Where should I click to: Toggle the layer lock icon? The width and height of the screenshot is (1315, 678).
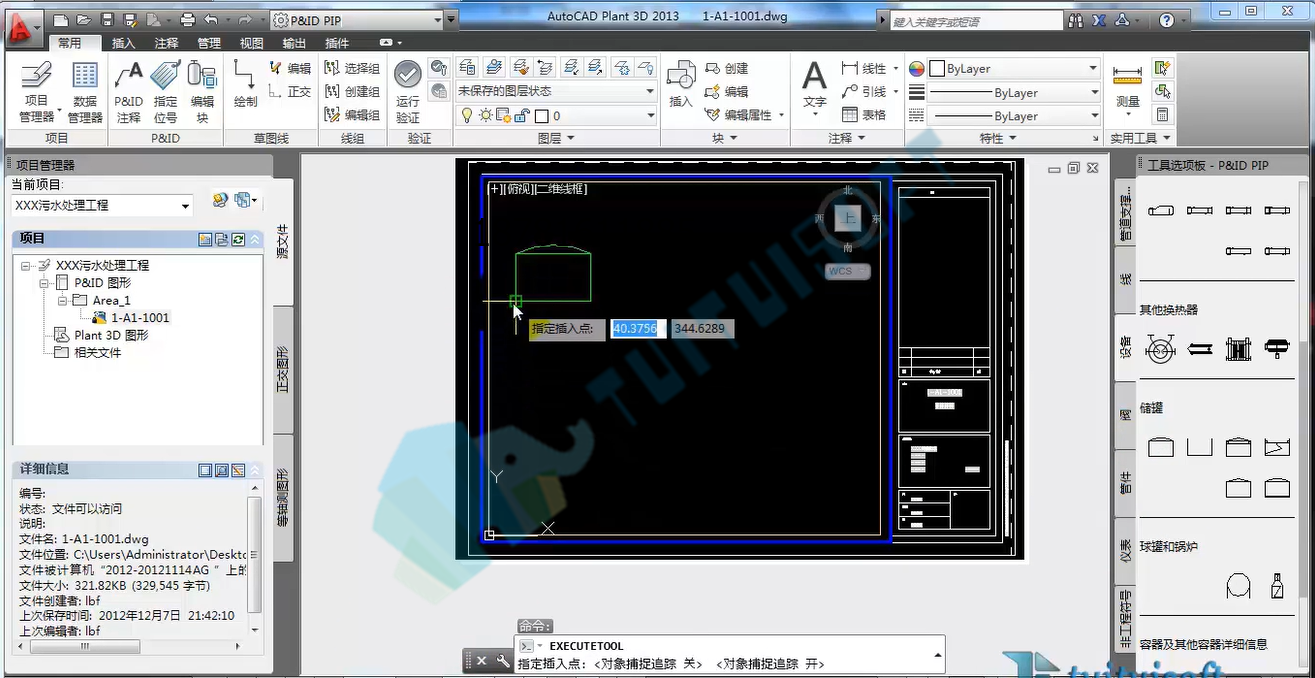pyautogui.click(x=520, y=115)
